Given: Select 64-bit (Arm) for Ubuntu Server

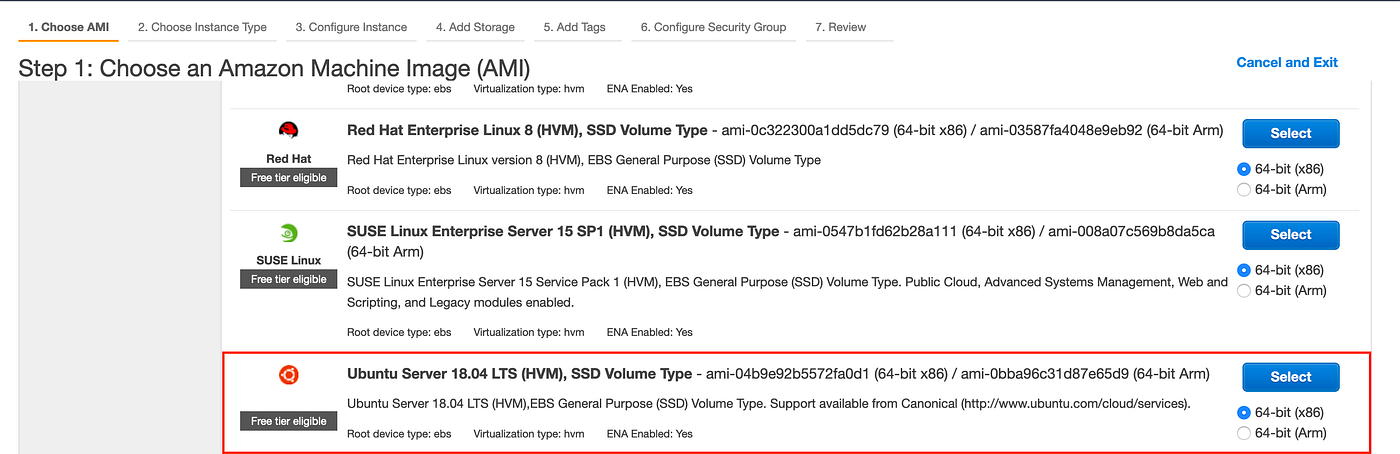Looking at the screenshot, I should (1244, 433).
